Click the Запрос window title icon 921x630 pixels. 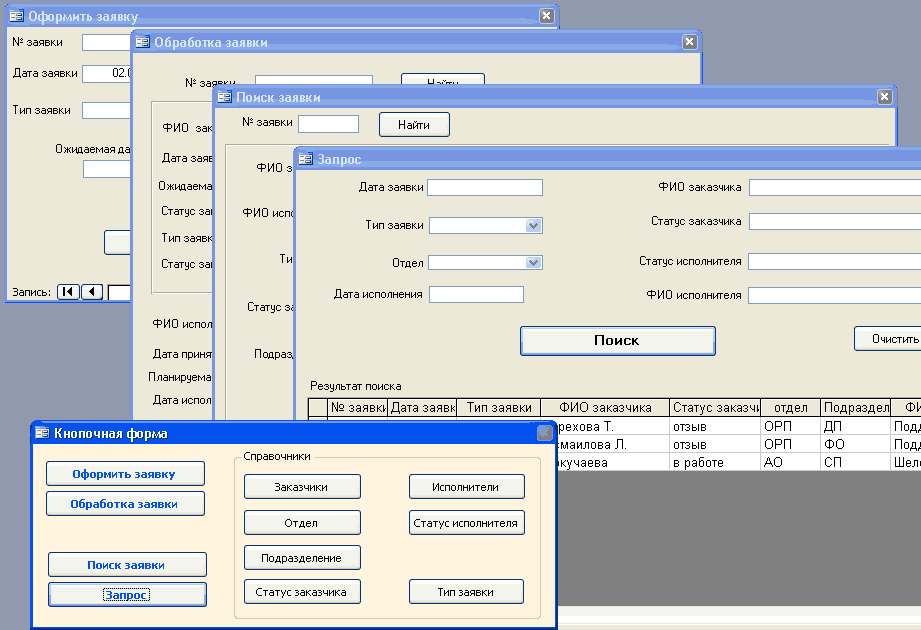click(306, 159)
